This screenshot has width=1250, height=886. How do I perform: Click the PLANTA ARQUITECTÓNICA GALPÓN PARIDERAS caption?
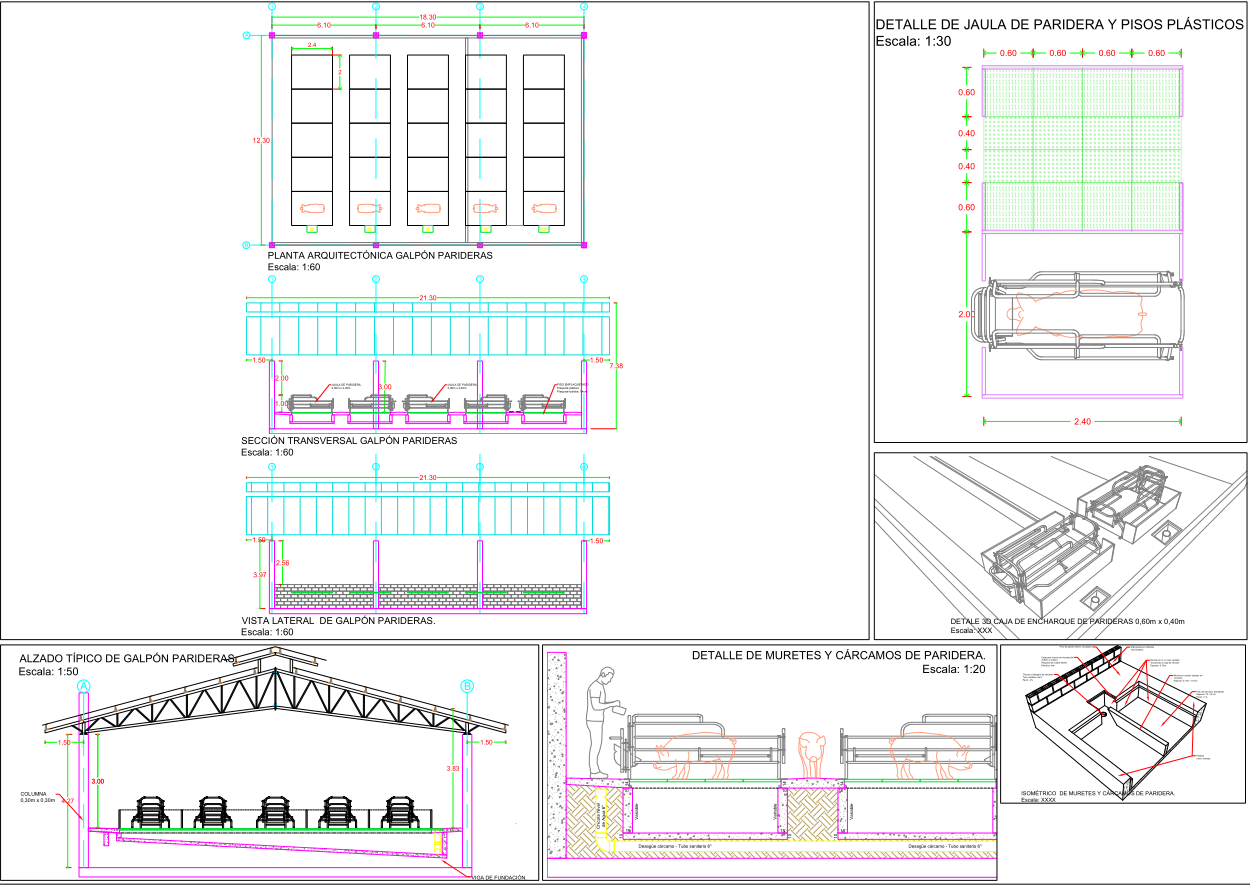380,256
